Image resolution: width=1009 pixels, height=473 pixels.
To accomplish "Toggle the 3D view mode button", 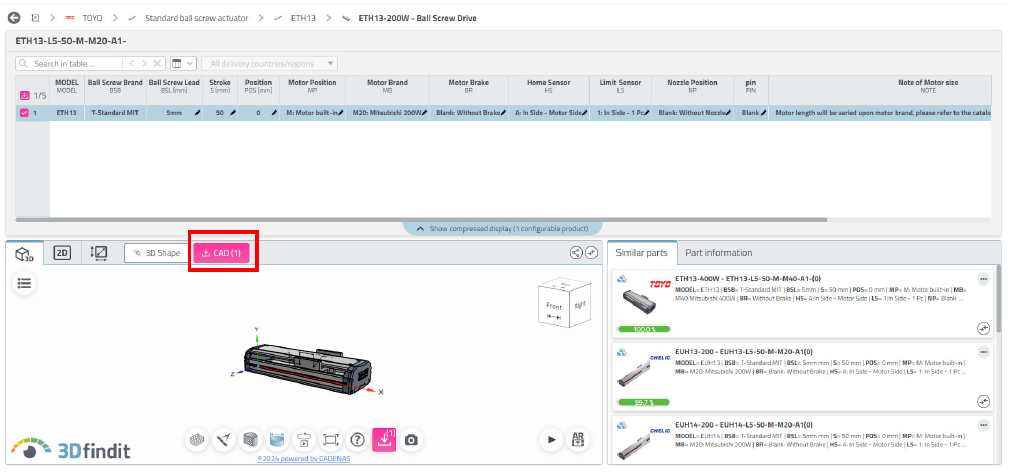I will click(24, 253).
